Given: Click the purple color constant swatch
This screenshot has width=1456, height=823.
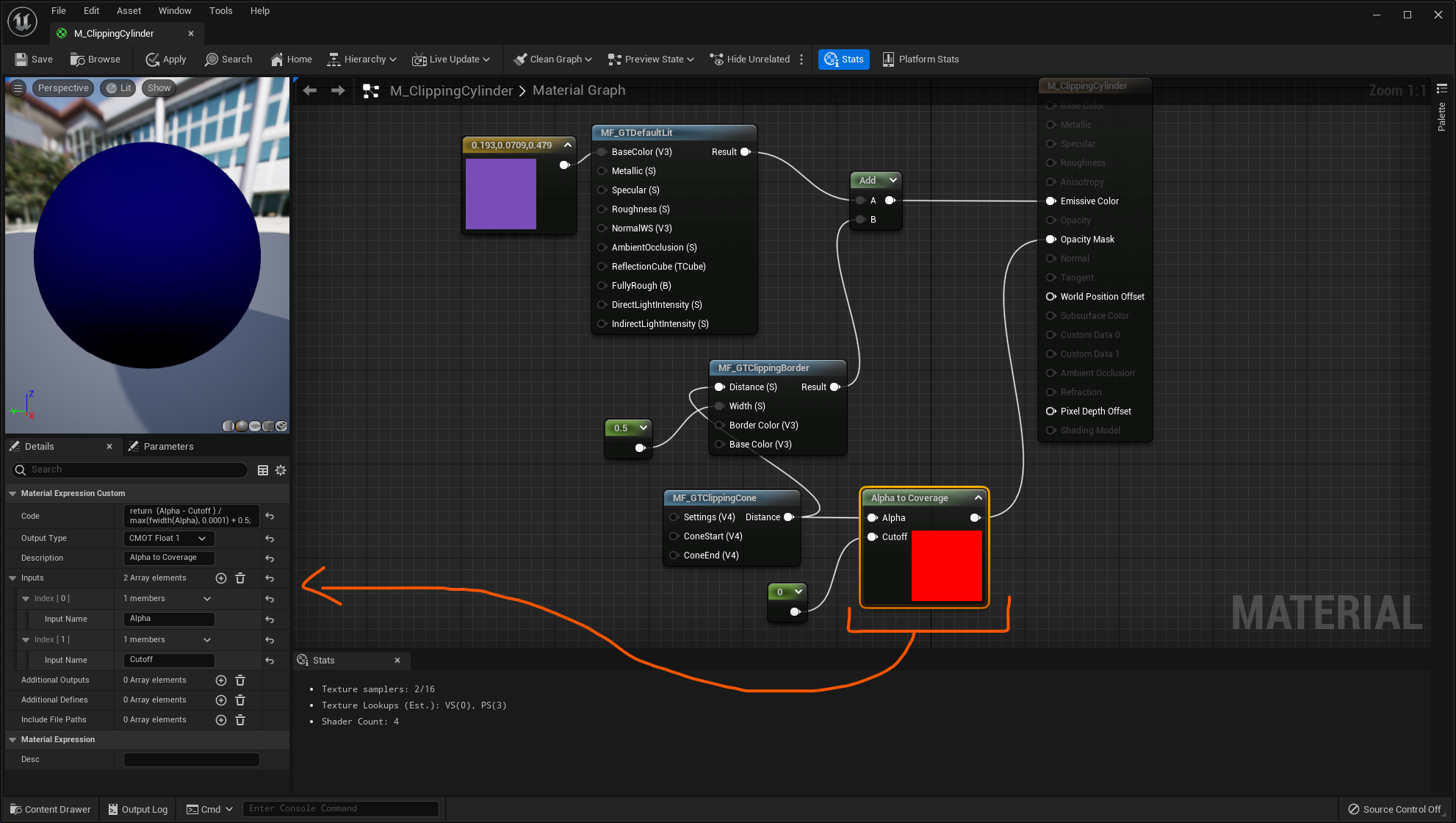Looking at the screenshot, I should [x=501, y=194].
